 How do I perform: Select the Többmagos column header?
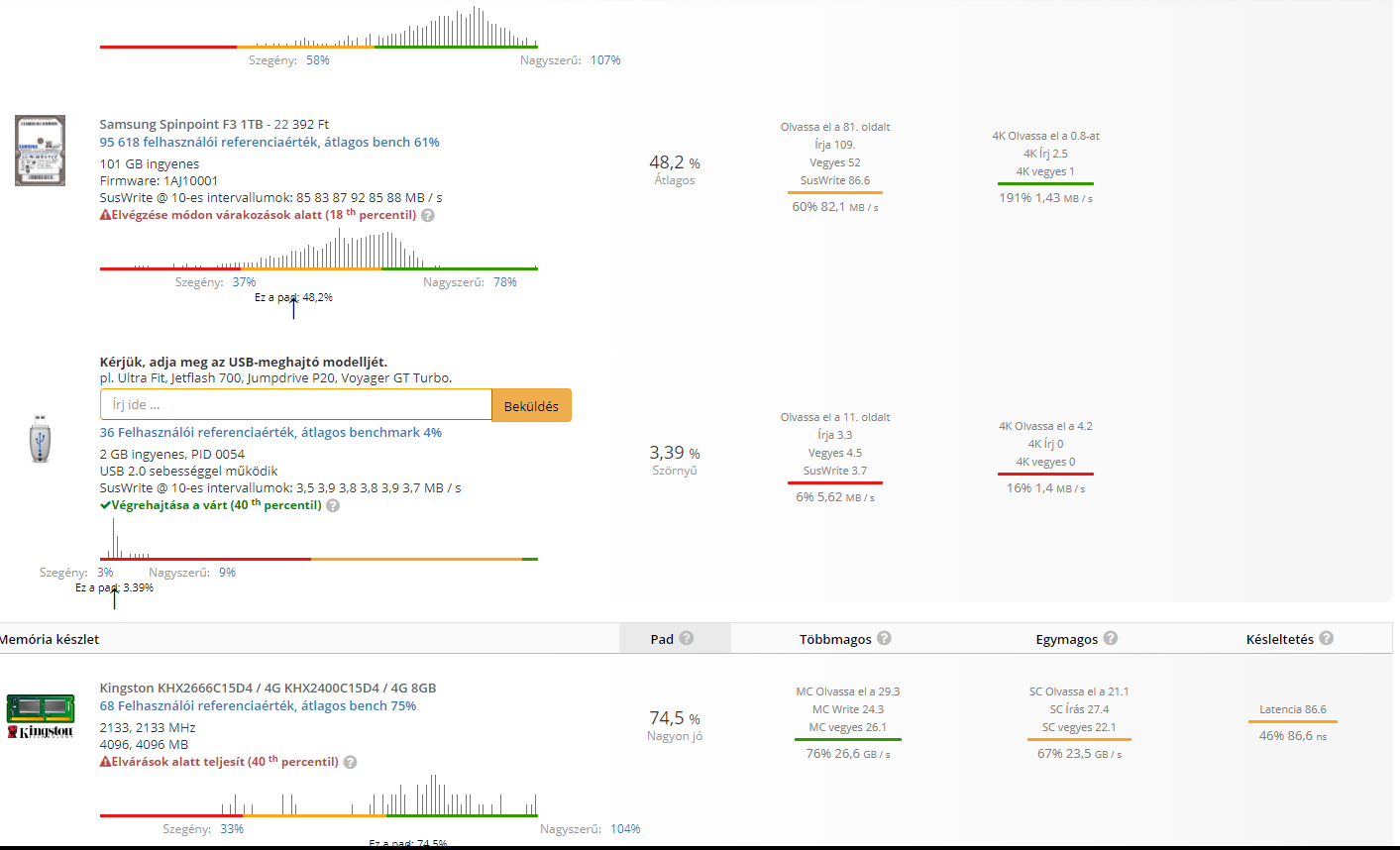[x=835, y=639]
